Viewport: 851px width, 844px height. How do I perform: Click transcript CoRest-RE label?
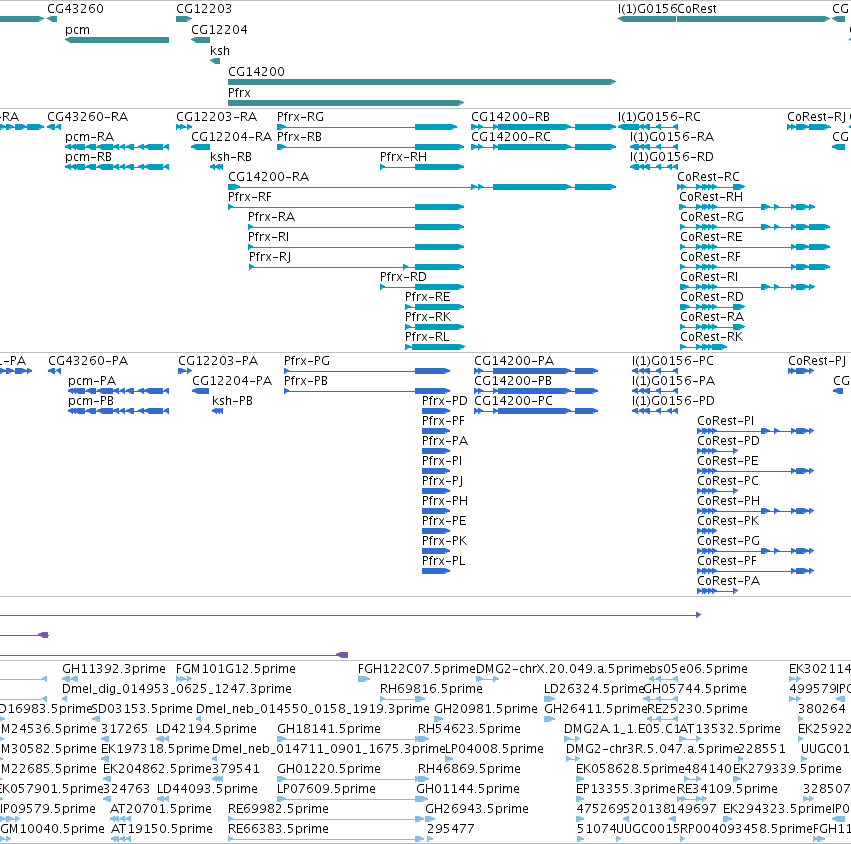pos(712,237)
